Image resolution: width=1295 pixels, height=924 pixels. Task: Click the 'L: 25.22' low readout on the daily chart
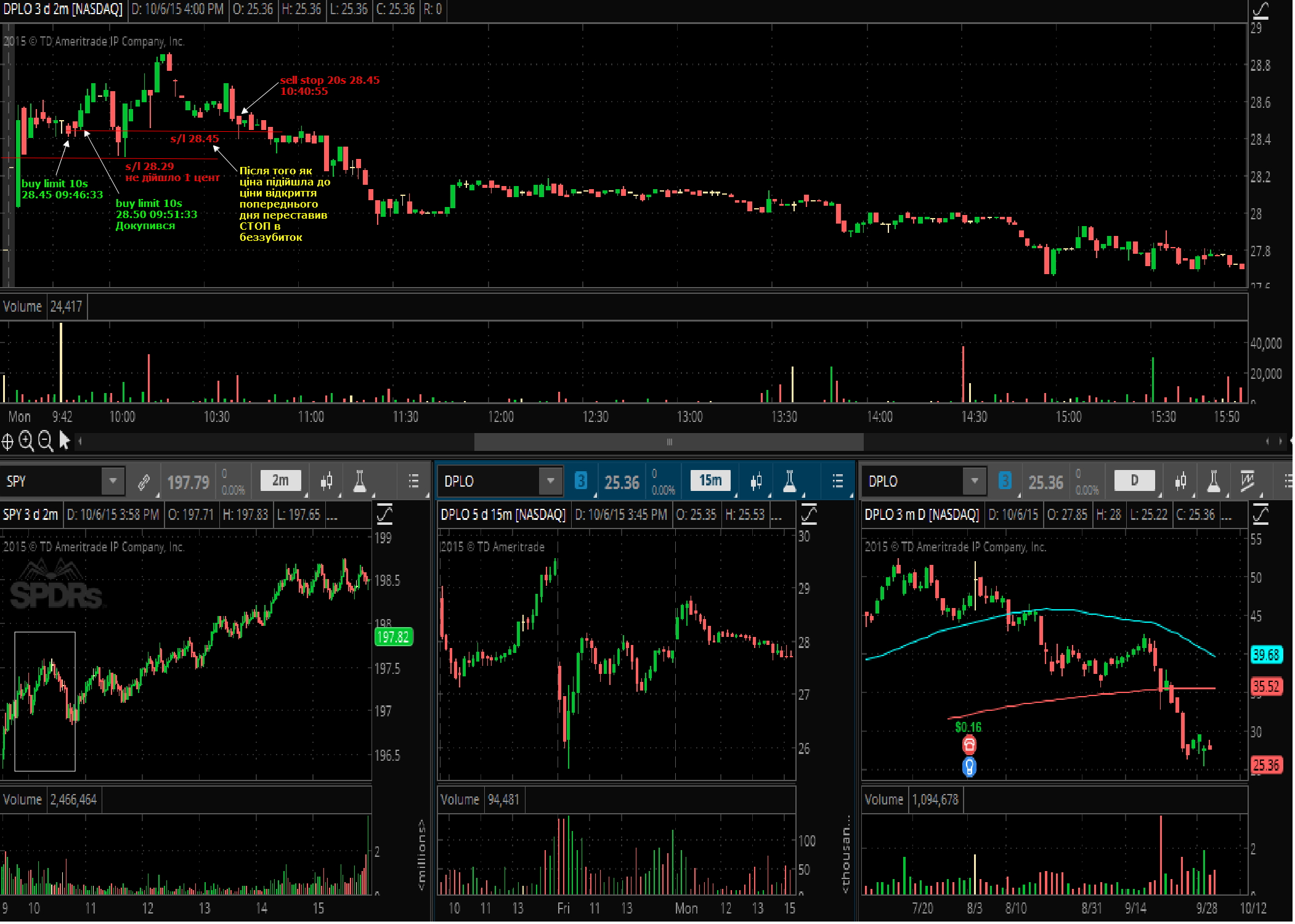click(x=1148, y=514)
